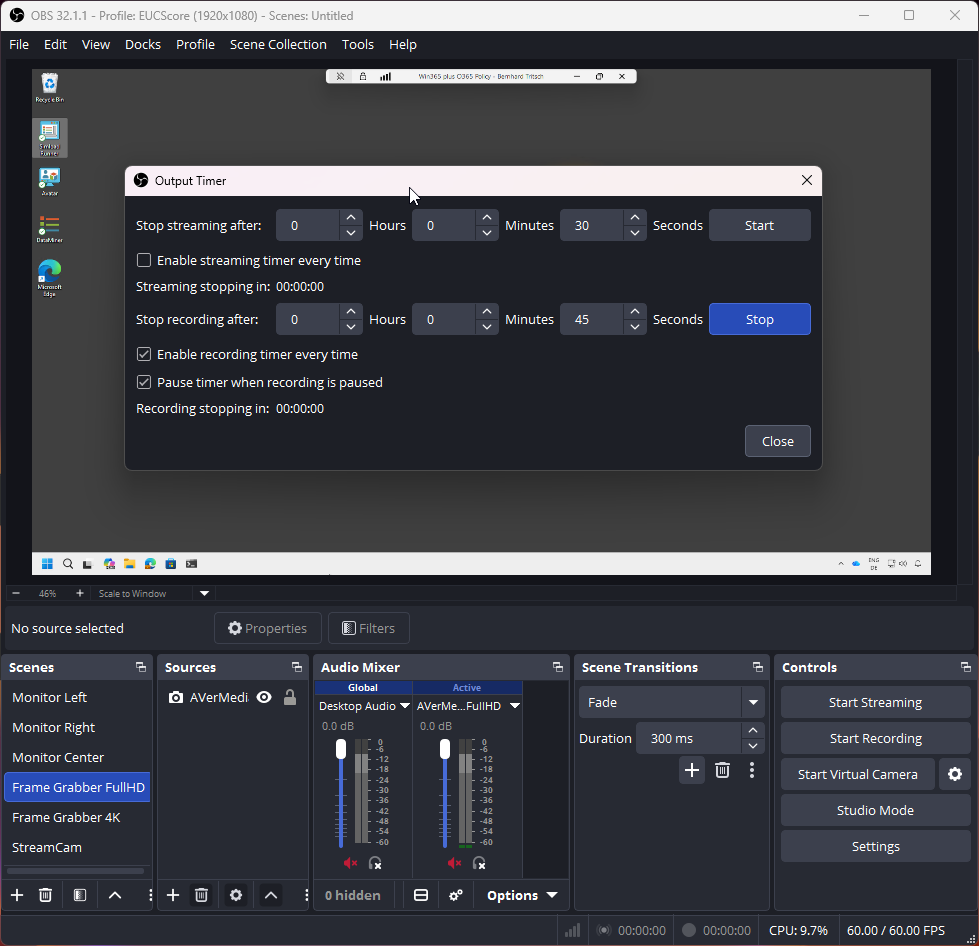Add a new source with the plus icon
Viewport: 979px width, 946px height.
coord(172,895)
